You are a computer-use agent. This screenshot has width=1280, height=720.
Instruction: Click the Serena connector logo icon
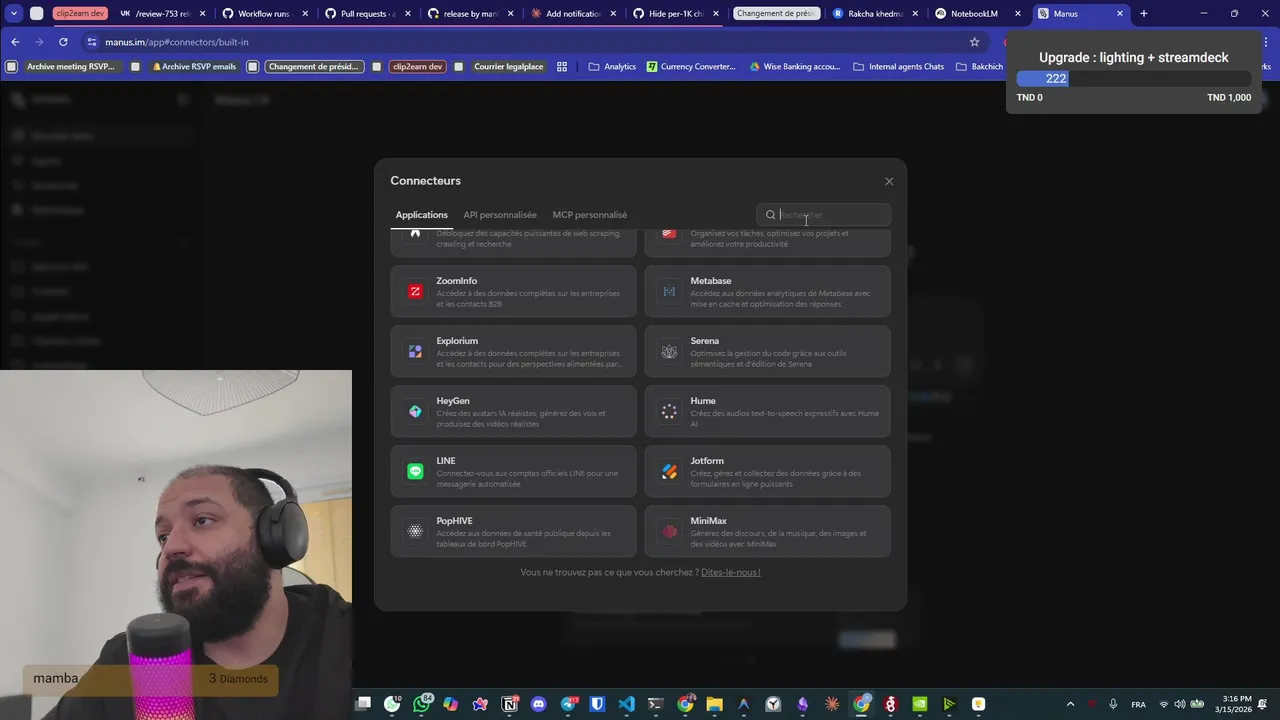click(669, 352)
